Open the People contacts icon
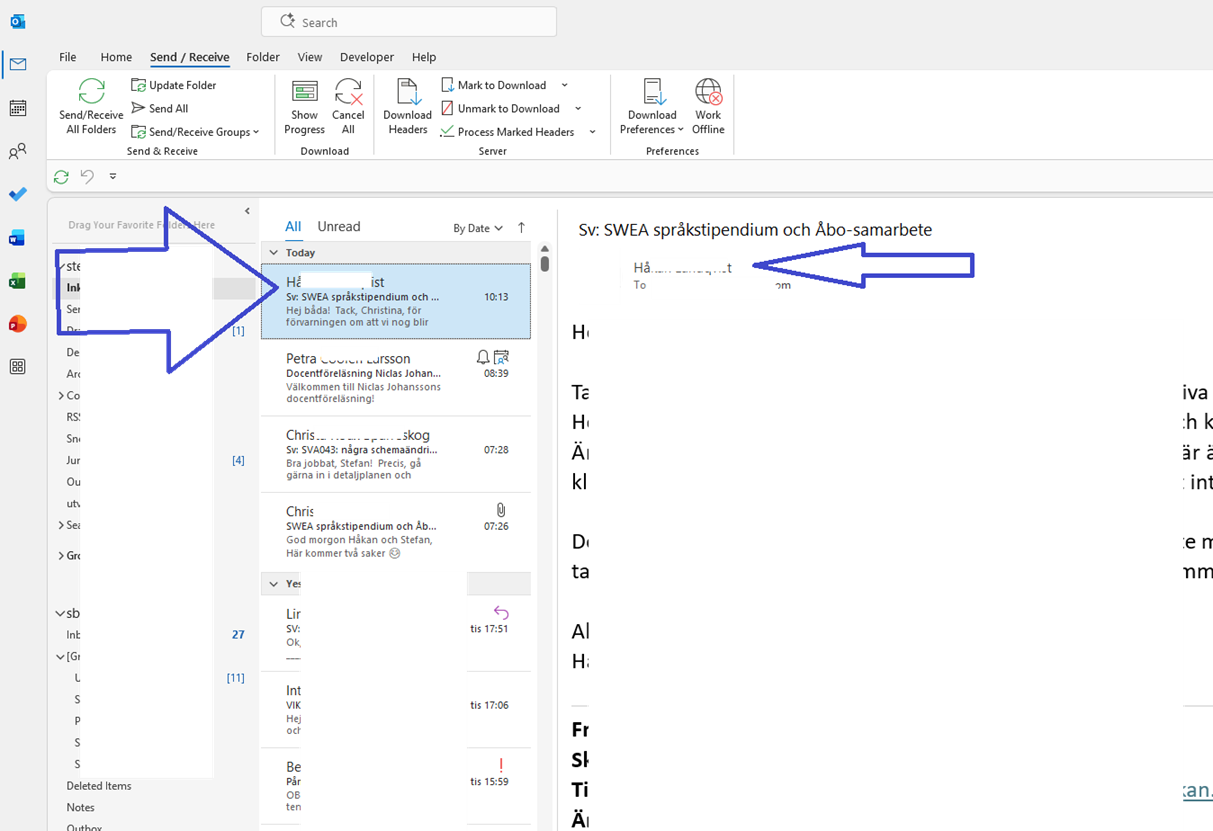Viewport: 1213px width, 831px height. (17, 152)
